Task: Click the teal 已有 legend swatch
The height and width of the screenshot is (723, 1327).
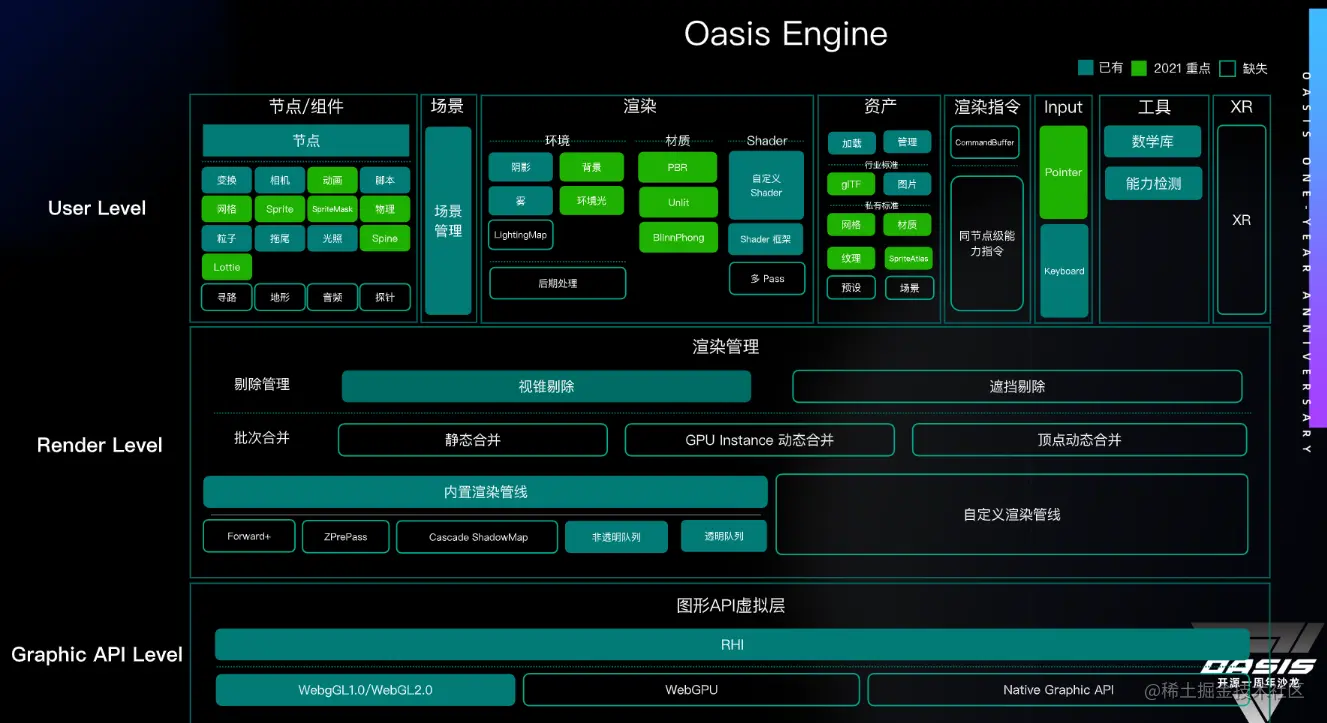Action: coord(1085,68)
